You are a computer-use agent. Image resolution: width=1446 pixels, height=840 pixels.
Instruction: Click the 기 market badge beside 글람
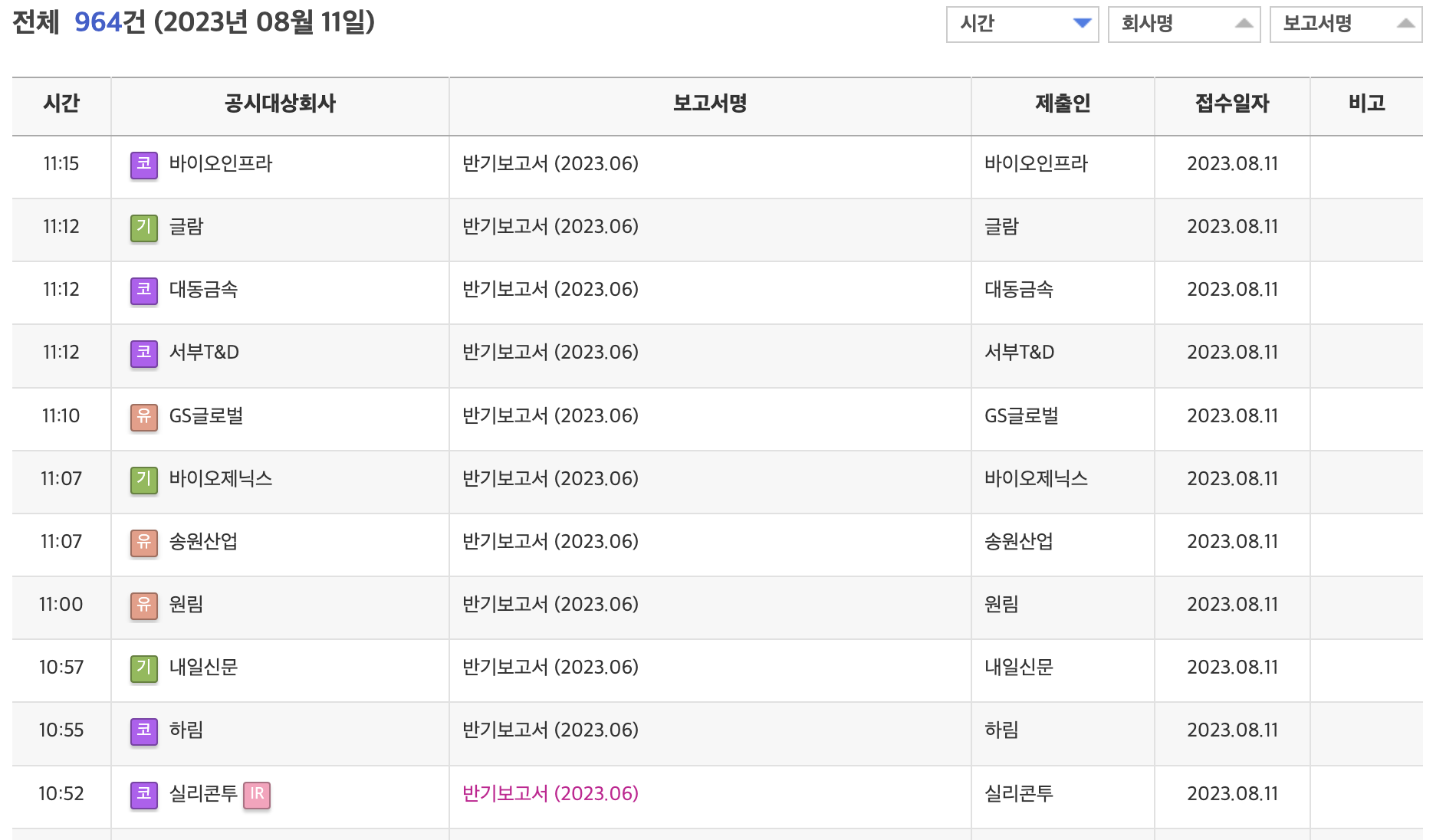(144, 228)
